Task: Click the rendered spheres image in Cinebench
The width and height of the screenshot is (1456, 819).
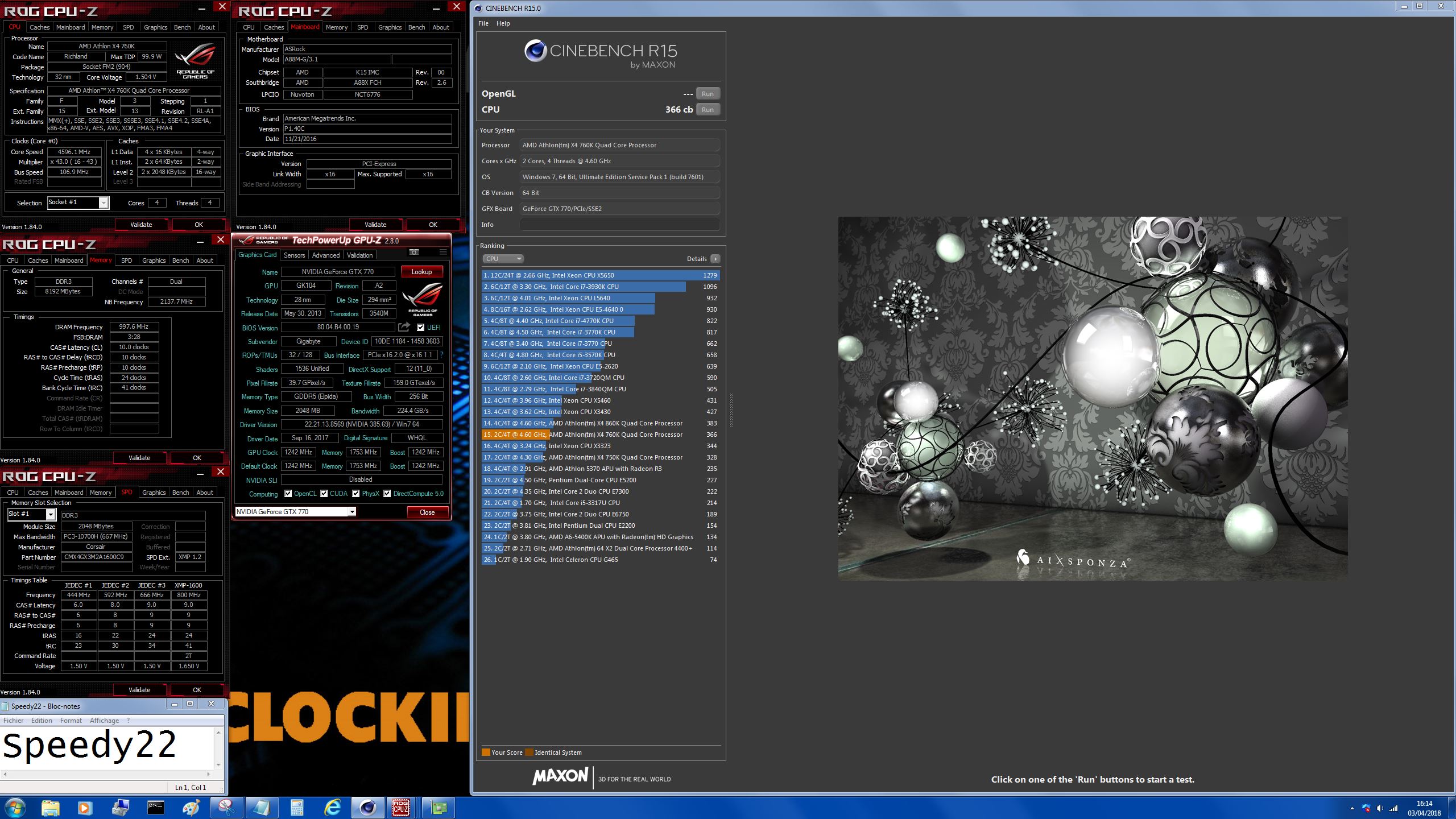Action: tap(1093, 398)
